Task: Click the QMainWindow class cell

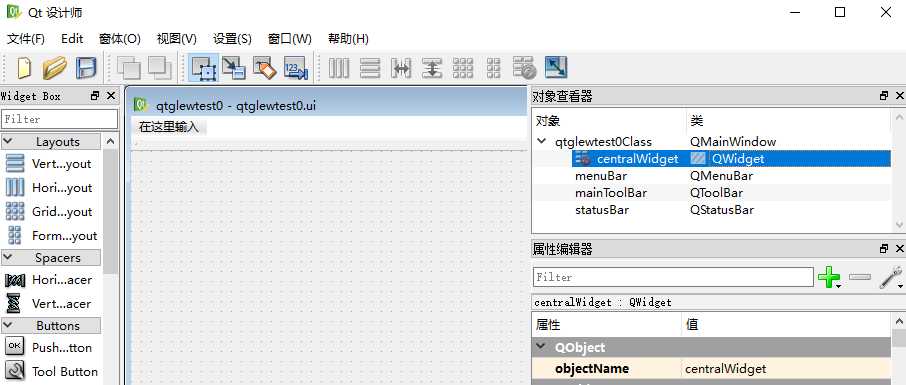Action: (x=733, y=142)
